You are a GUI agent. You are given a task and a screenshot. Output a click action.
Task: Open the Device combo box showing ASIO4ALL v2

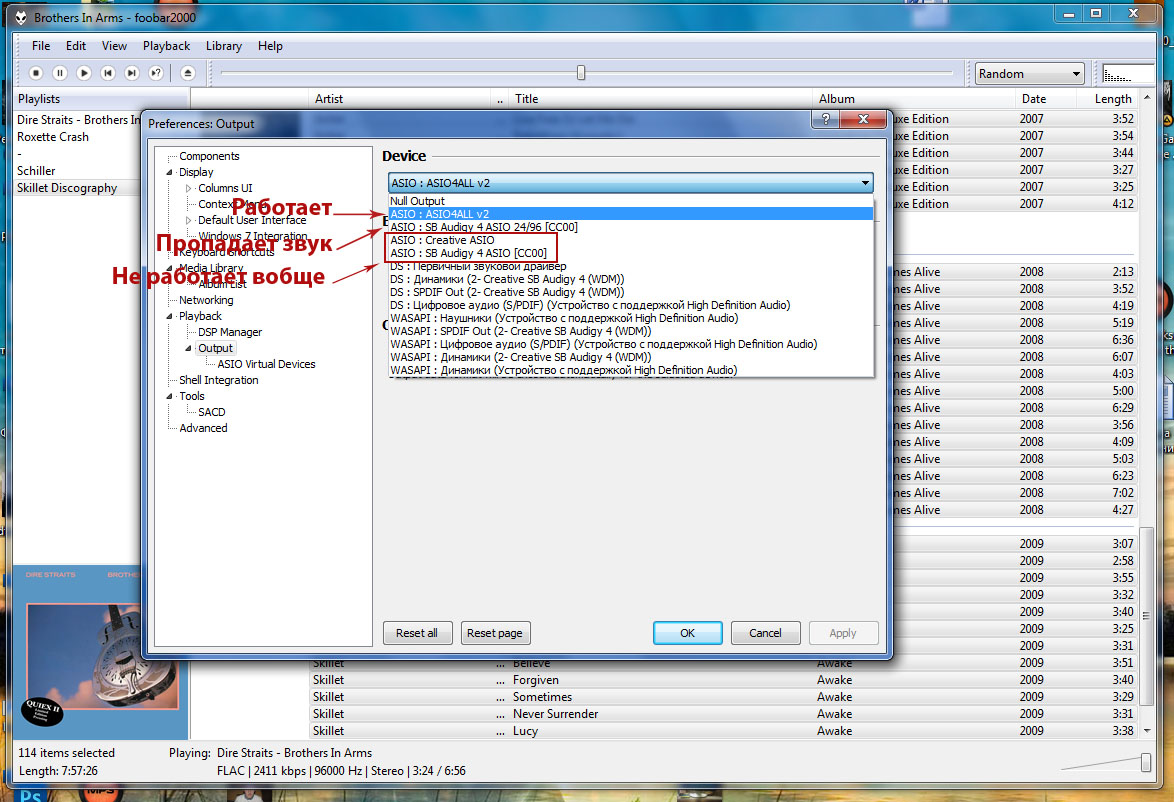[x=630, y=183]
